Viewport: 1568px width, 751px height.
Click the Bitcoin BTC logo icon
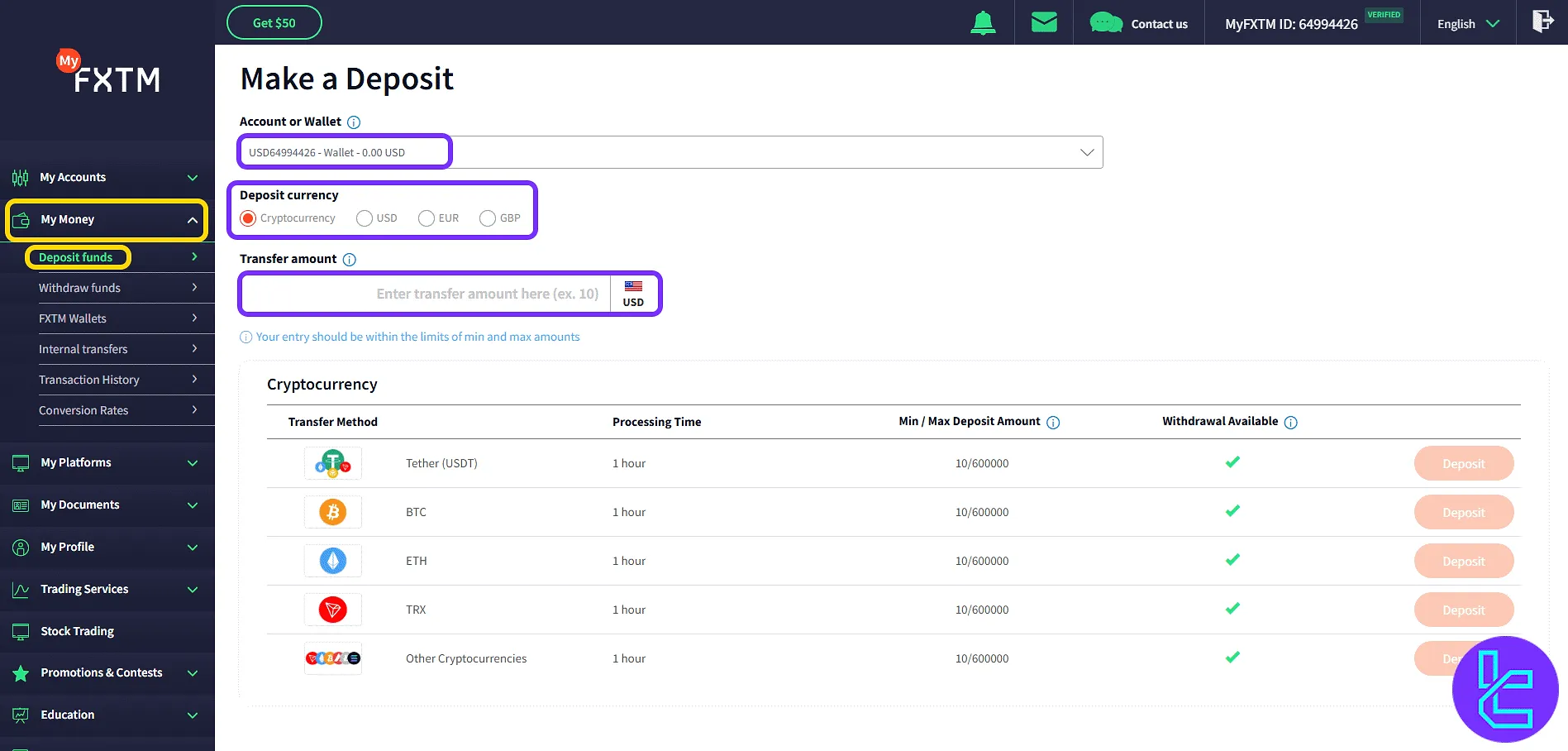tap(333, 513)
